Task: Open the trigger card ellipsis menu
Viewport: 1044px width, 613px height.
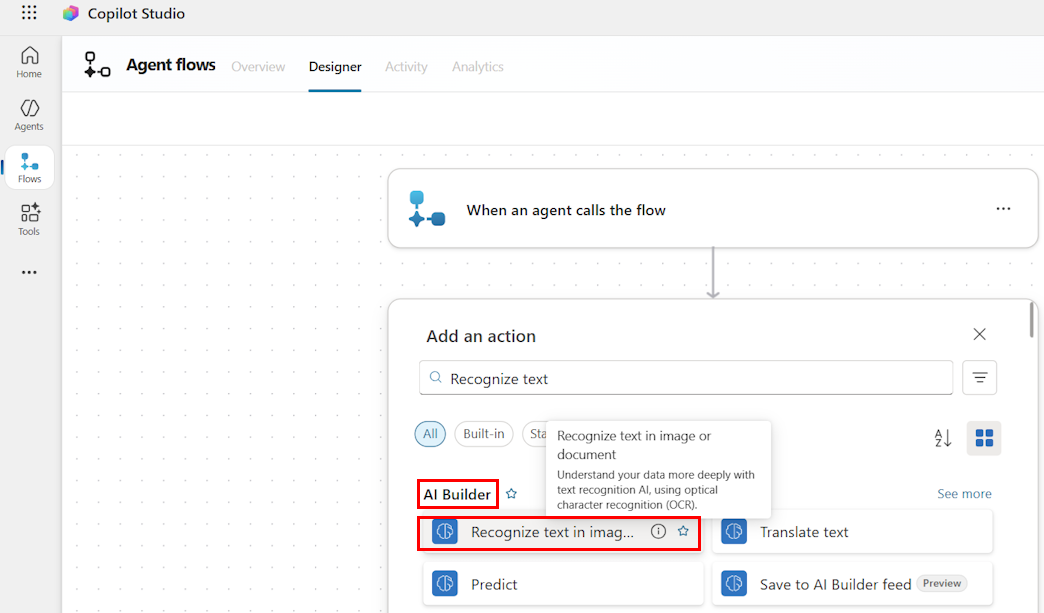Action: [x=1003, y=209]
